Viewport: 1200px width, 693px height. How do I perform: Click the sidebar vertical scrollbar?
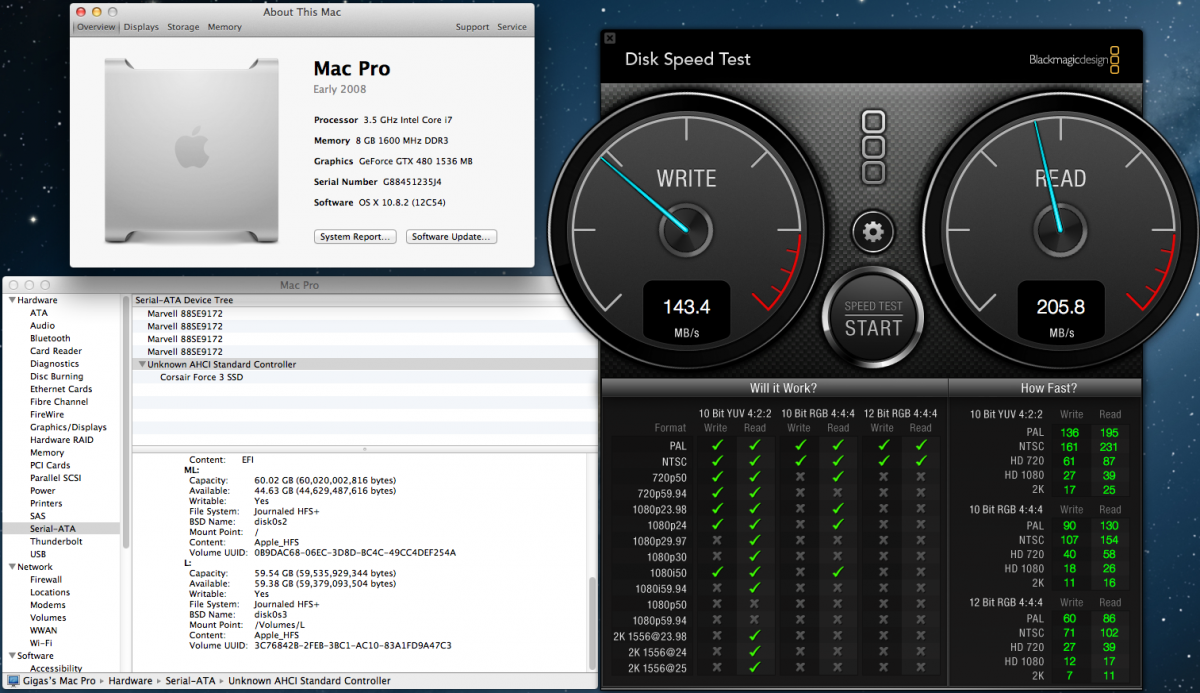126,424
